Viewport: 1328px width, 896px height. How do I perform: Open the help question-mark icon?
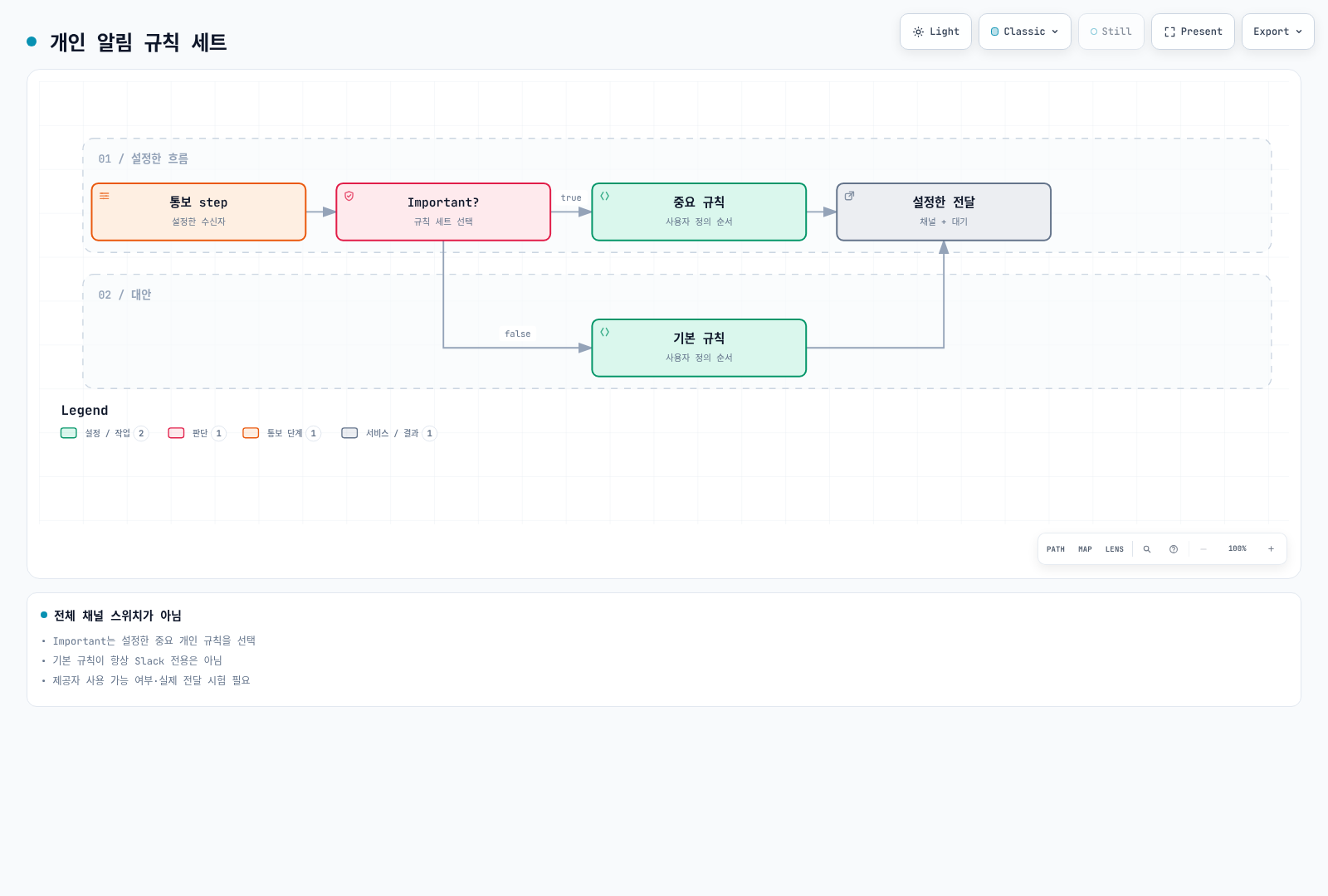[1174, 549]
